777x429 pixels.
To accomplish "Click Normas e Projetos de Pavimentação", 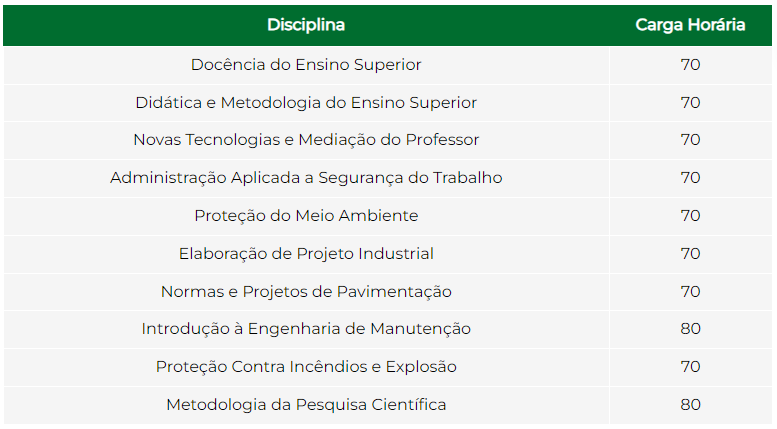I will coord(306,291).
